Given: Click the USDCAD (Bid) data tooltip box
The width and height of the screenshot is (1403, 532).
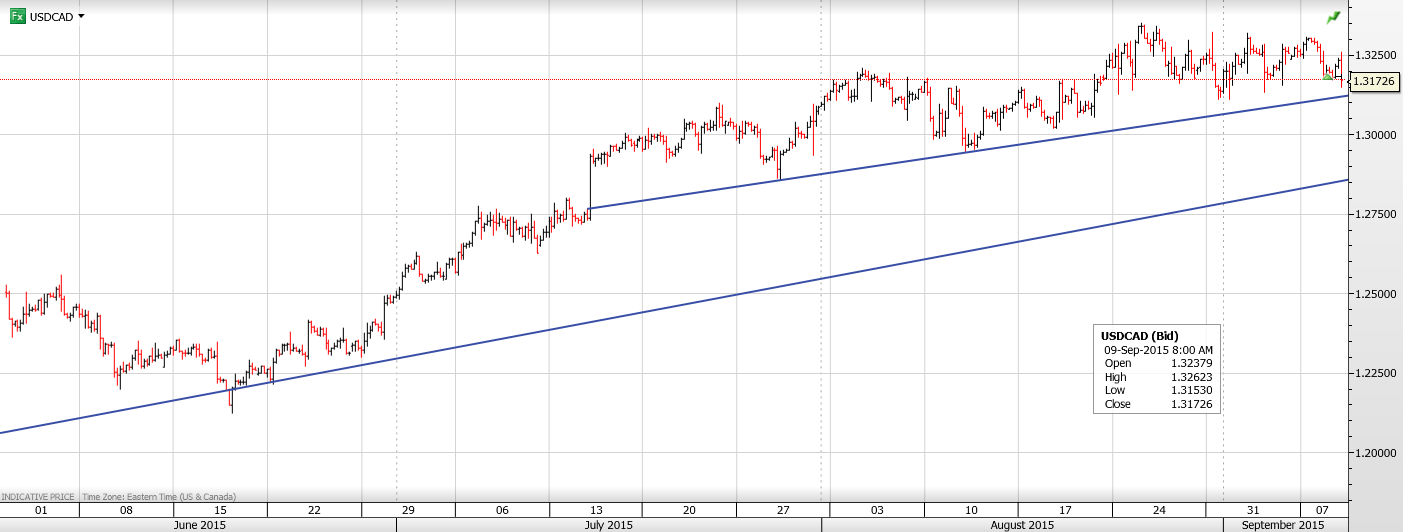Looking at the screenshot, I should click(x=1157, y=369).
